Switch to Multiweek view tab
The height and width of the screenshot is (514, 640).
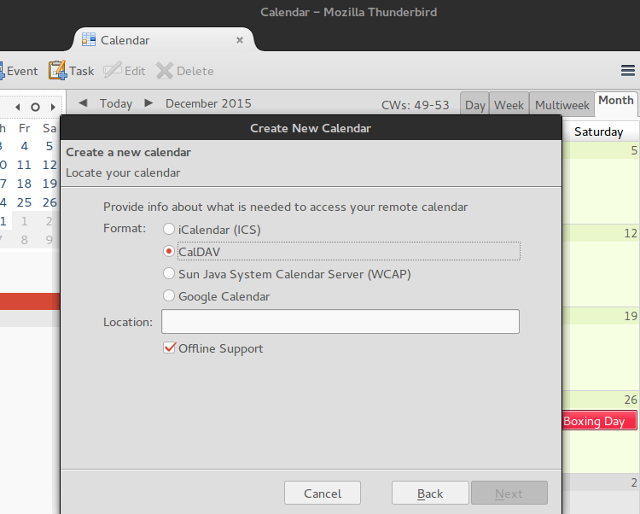562,105
